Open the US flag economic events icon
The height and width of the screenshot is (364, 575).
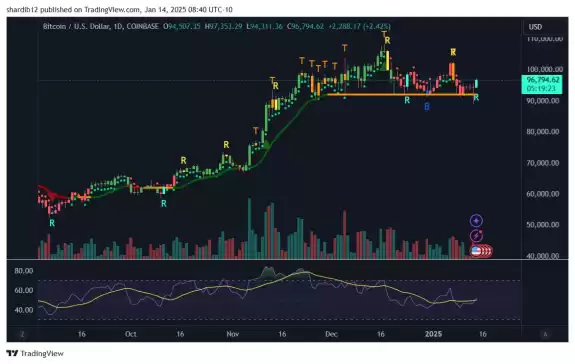pyautogui.click(x=476, y=251)
